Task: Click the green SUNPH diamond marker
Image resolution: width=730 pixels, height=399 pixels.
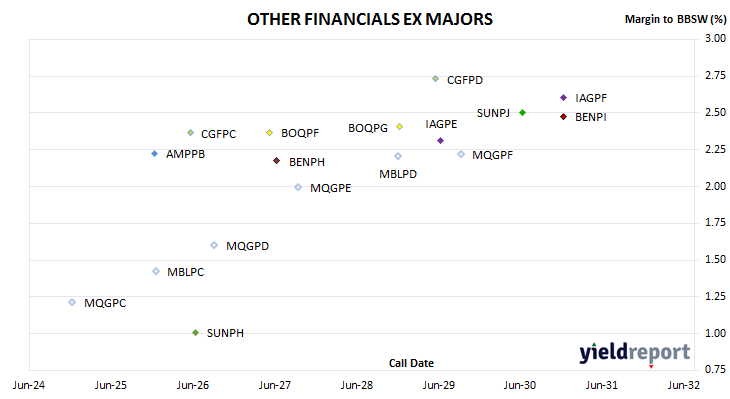Action: point(196,332)
